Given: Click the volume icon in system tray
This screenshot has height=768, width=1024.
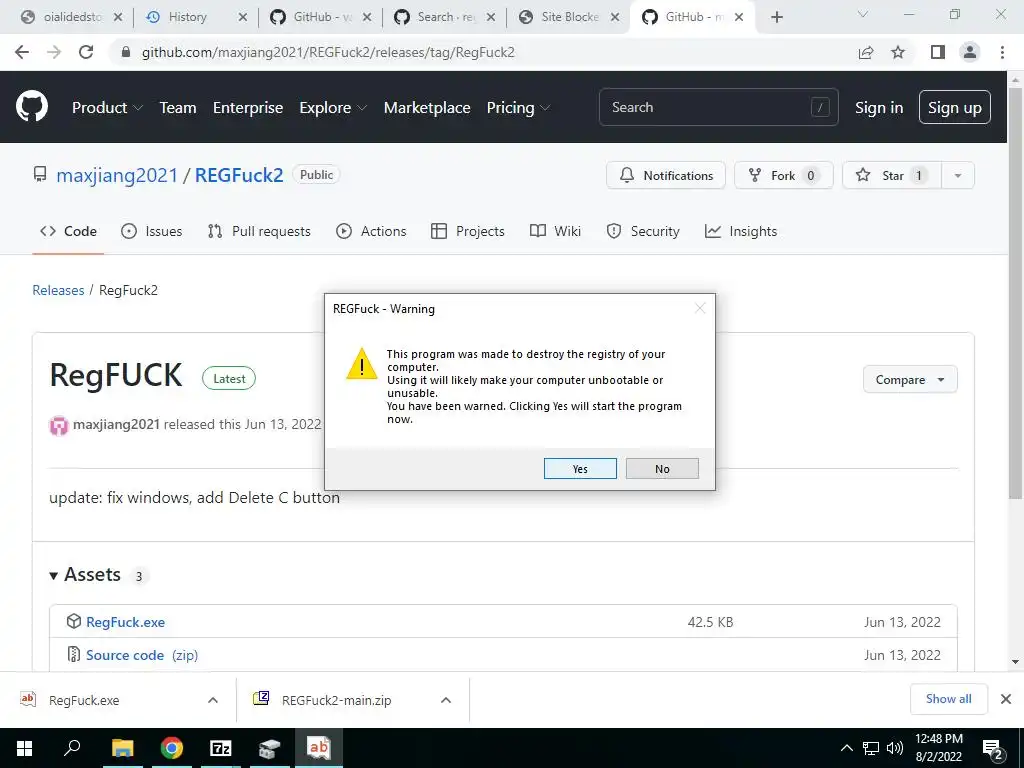Looking at the screenshot, I should click(894, 748).
